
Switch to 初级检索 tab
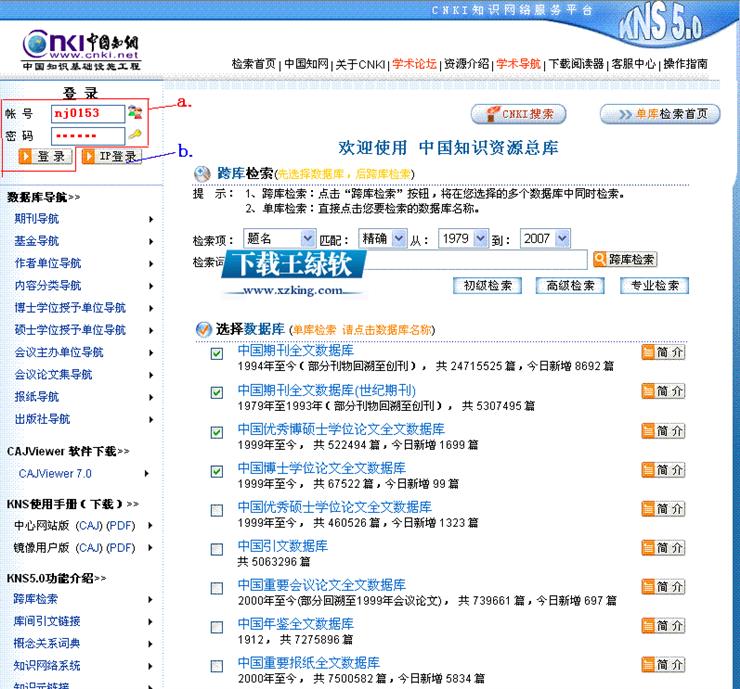488,286
